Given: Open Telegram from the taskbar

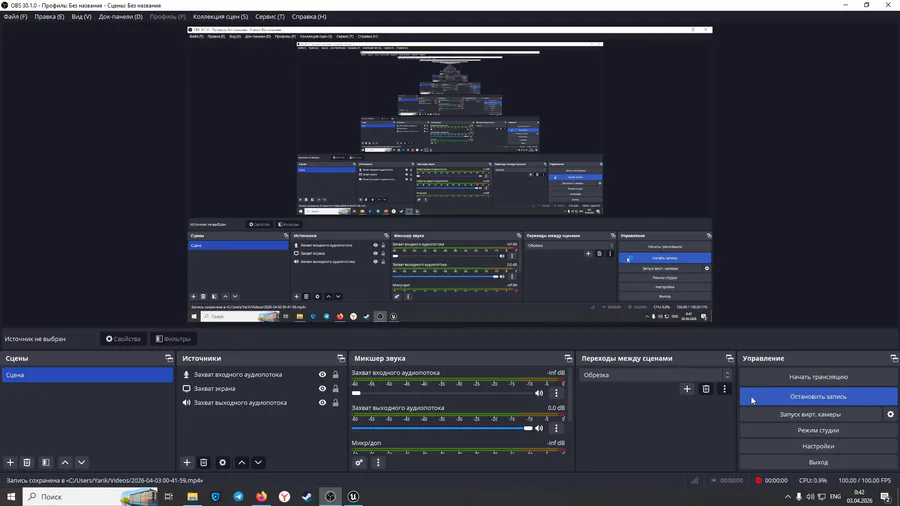Looking at the screenshot, I should click(238, 497).
